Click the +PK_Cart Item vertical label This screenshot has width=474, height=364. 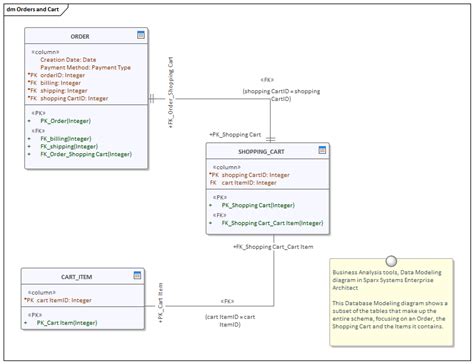tap(160, 303)
